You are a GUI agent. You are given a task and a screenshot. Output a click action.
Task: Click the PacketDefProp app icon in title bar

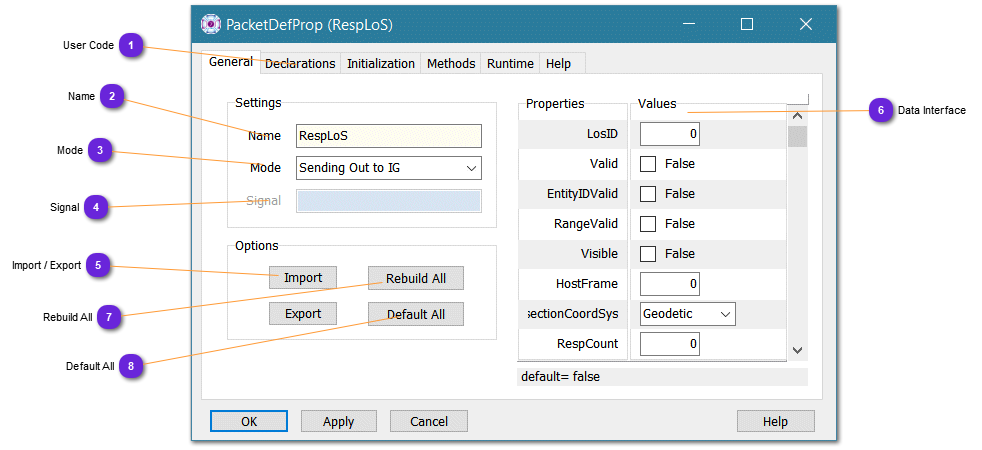[210, 24]
